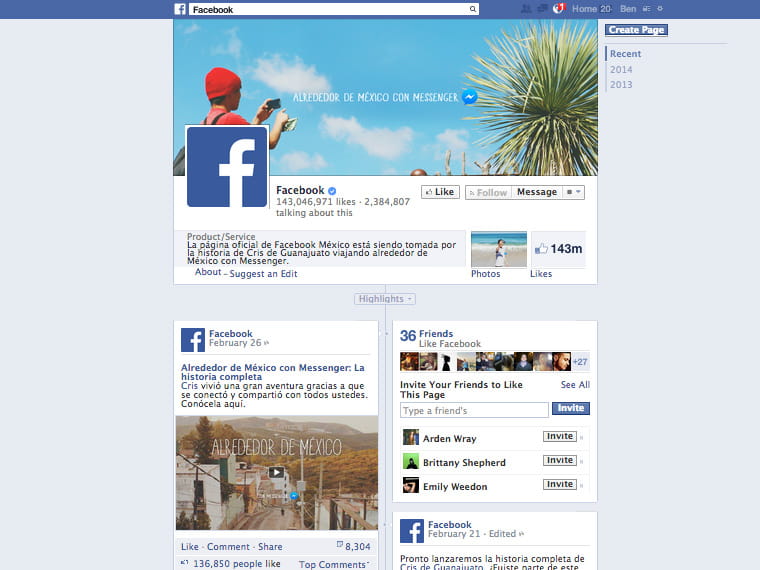Click the Follow button

tap(488, 192)
